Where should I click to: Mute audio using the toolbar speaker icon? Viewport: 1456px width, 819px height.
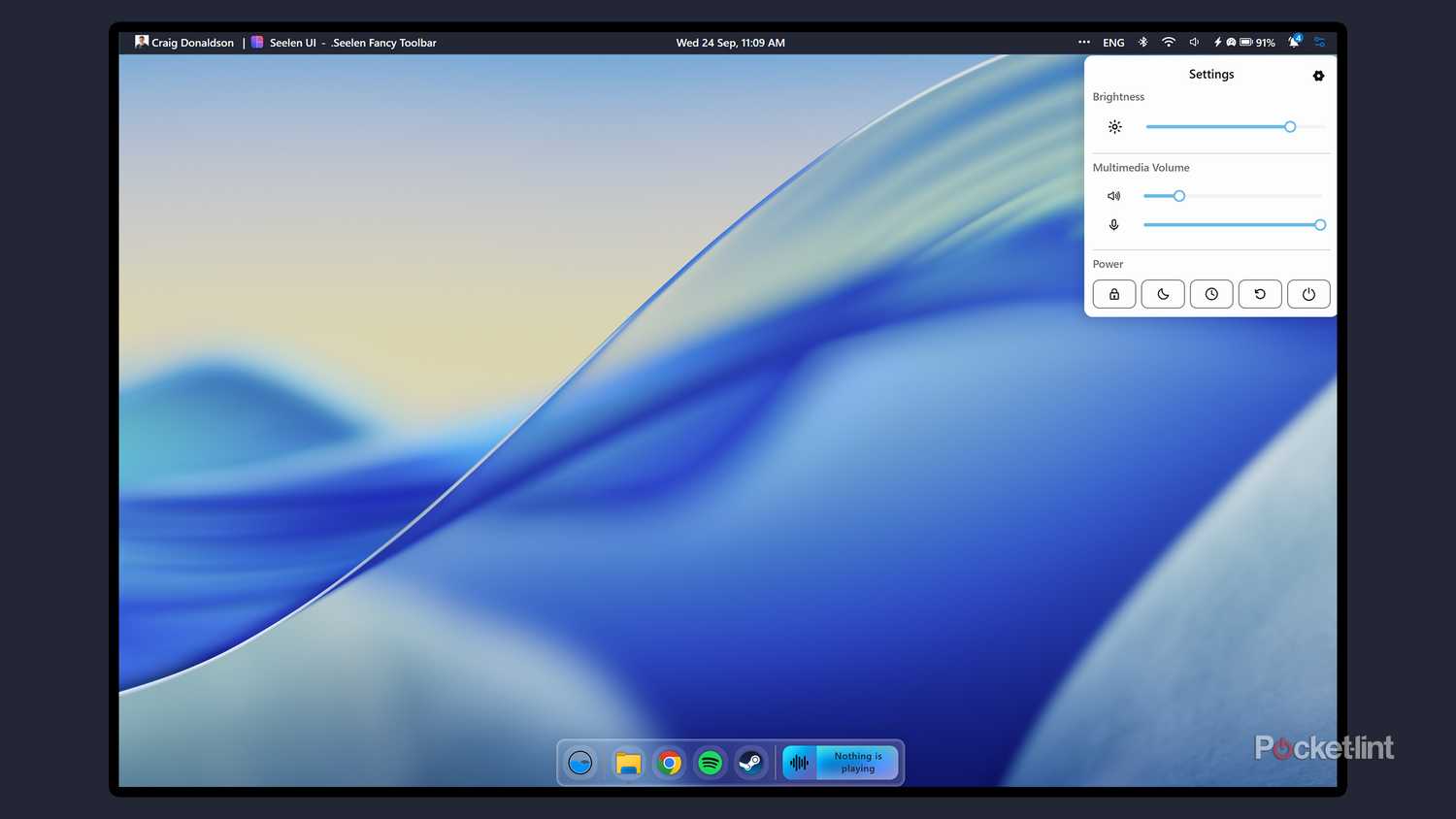tap(1194, 42)
